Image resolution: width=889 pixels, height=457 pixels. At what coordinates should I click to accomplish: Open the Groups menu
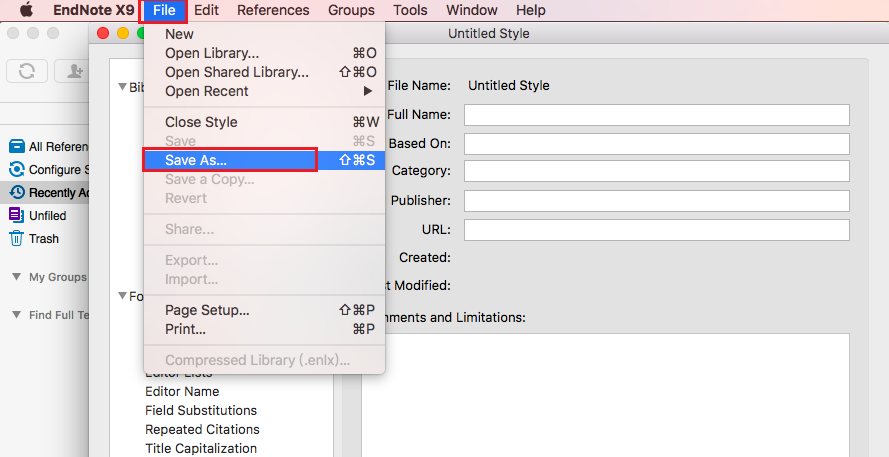[x=351, y=10]
